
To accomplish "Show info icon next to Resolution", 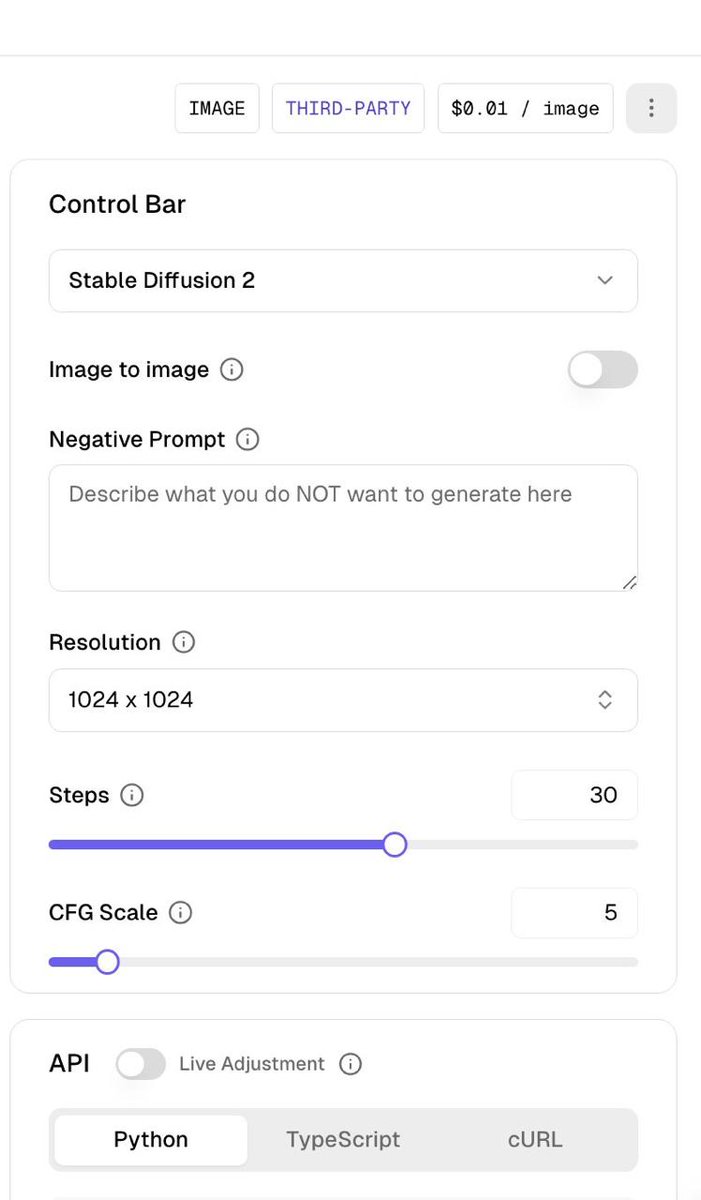I will [183, 642].
